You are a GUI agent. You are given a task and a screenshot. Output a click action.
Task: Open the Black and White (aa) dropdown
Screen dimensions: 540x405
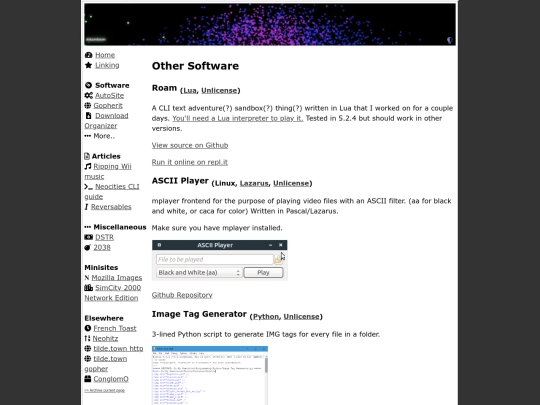[199, 272]
